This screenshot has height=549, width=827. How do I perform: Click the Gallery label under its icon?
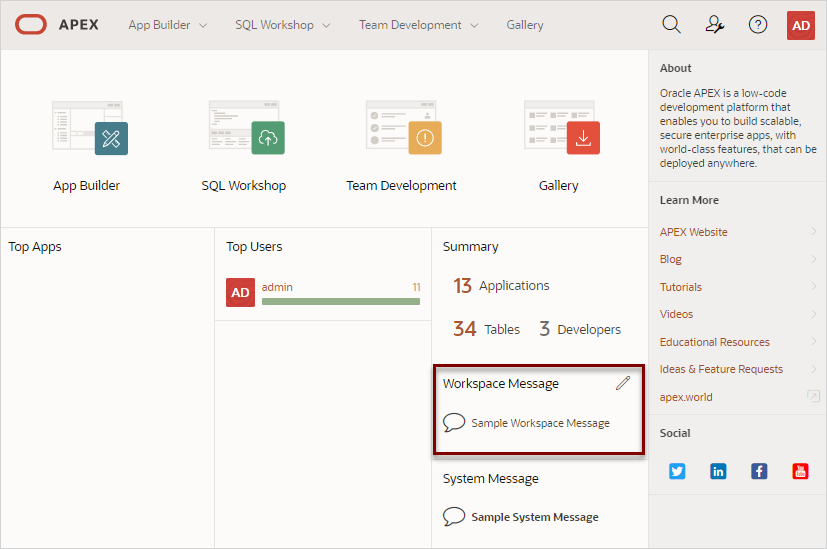(559, 186)
